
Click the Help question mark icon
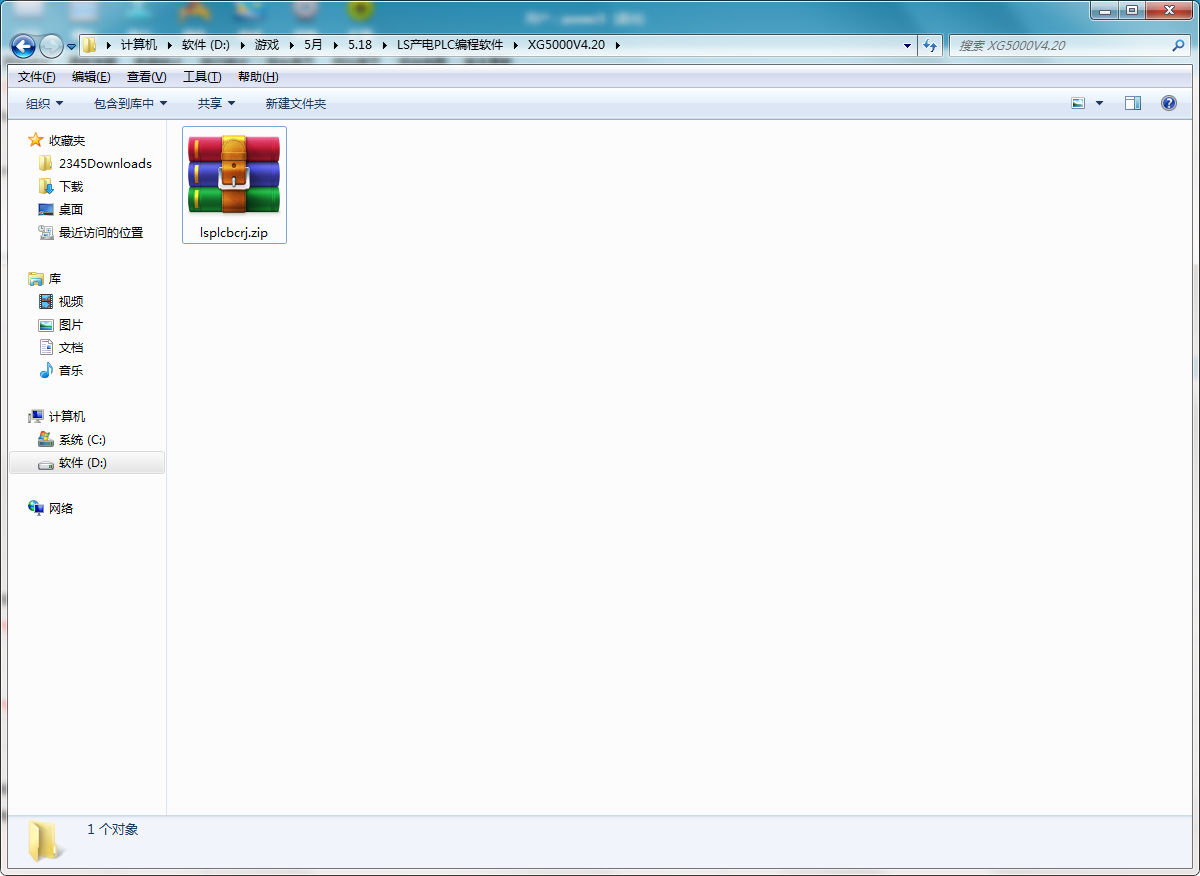[x=1168, y=103]
